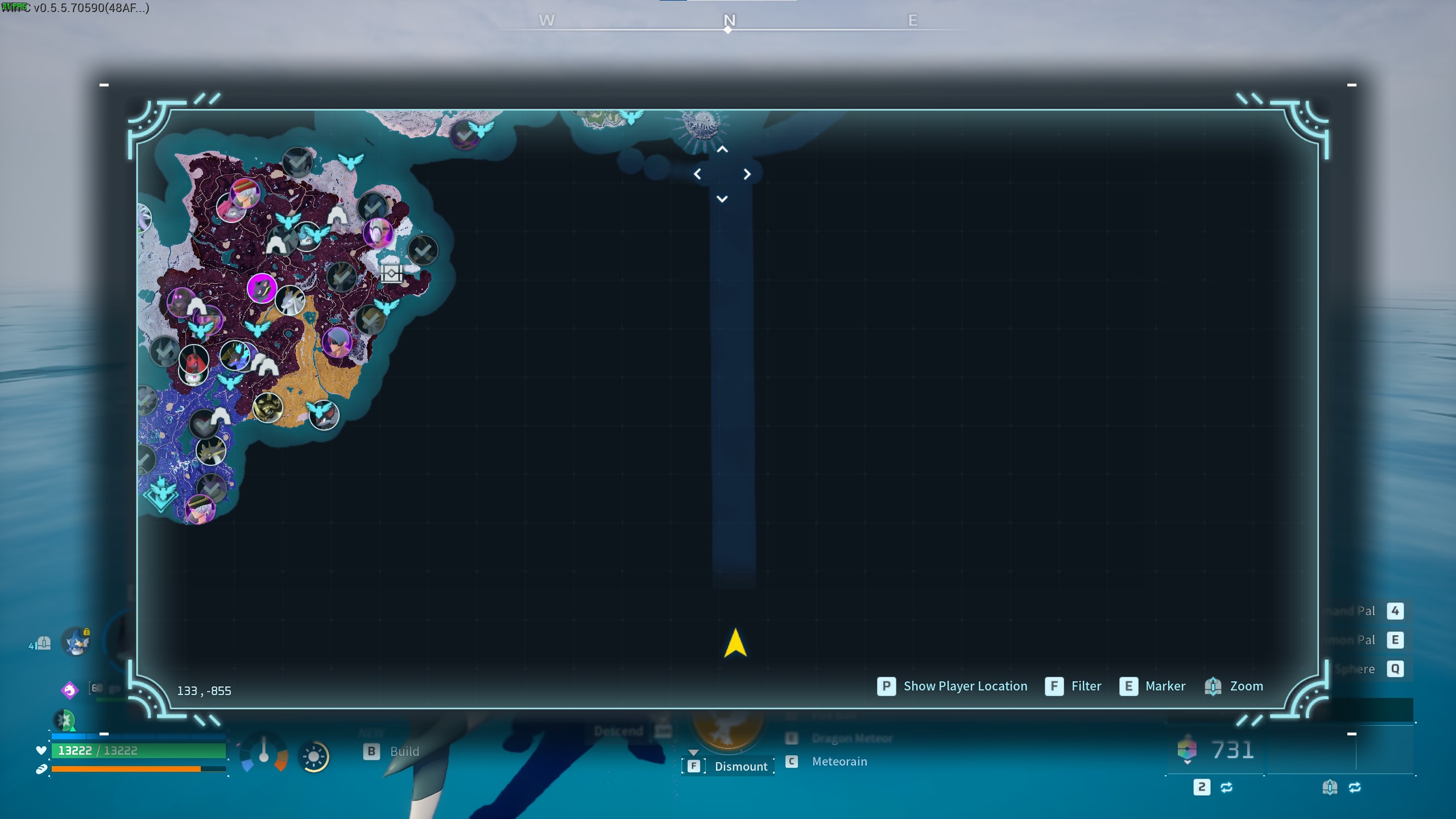Select the pale-faced boss with purple ring
Screen dimensions: 1456x819
click(x=378, y=233)
